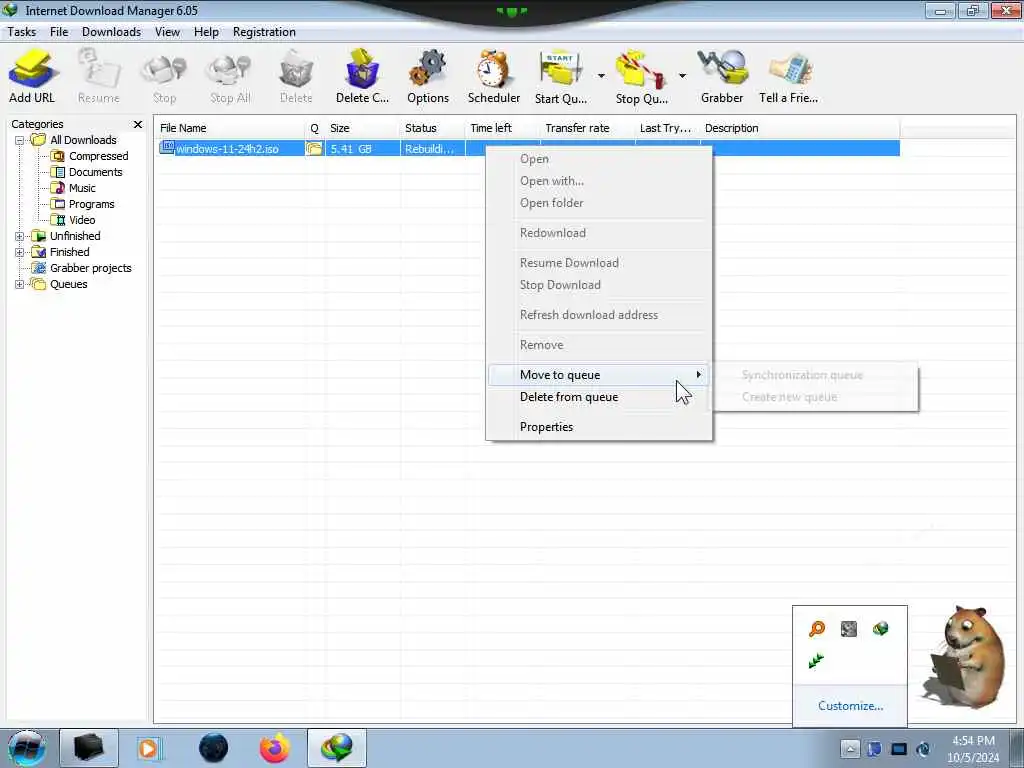The width and height of the screenshot is (1024, 768).
Task: Open the Stop Queue dropdown arrow
Action: (x=682, y=76)
